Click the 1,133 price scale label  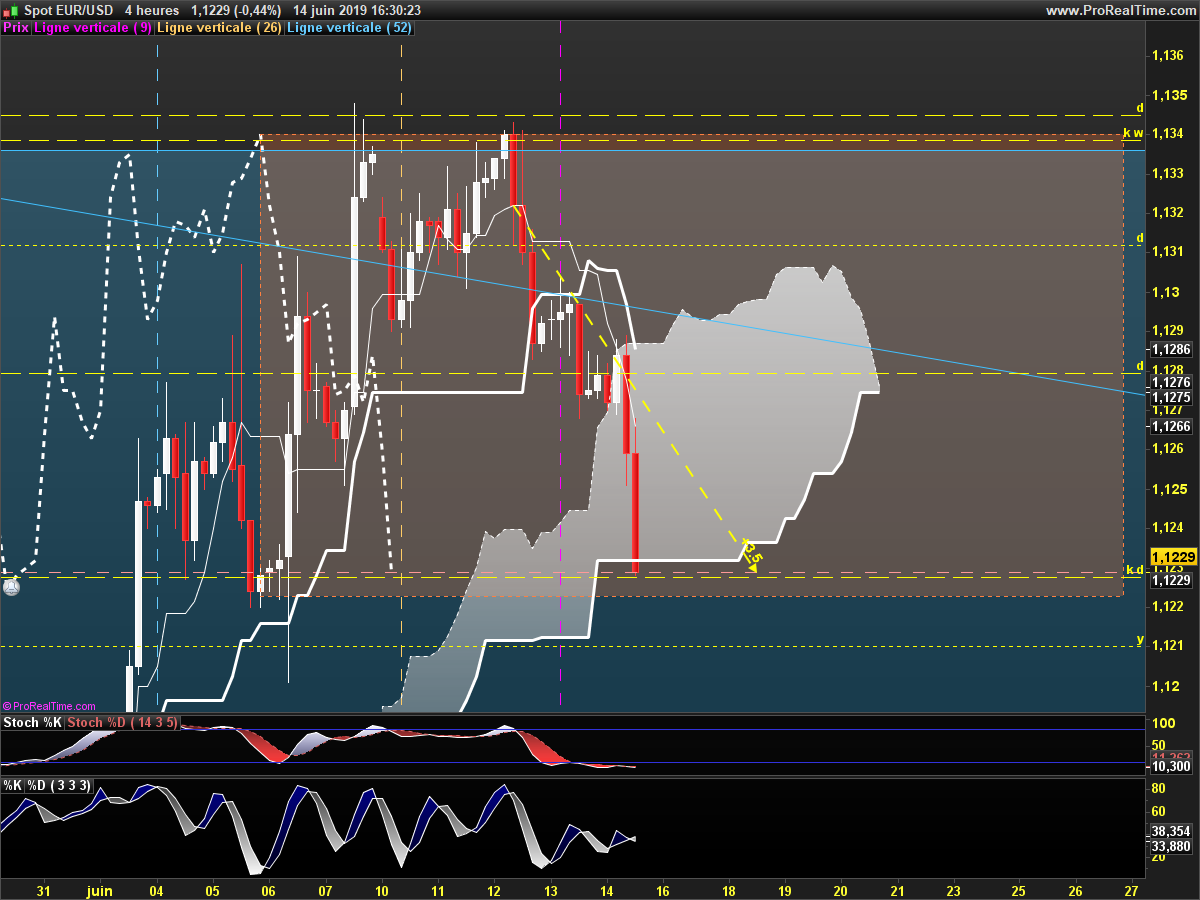(x=1170, y=174)
